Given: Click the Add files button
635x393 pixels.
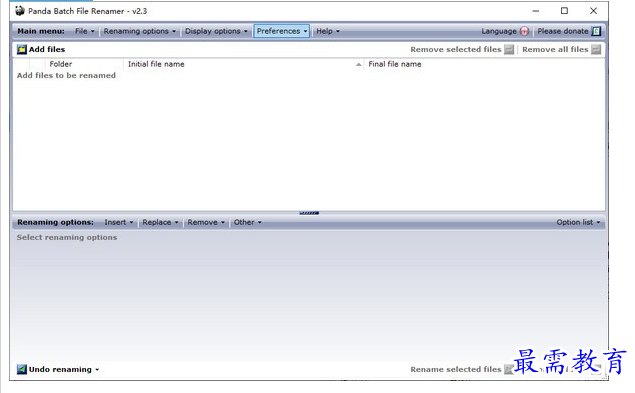Looking at the screenshot, I should (x=41, y=49).
